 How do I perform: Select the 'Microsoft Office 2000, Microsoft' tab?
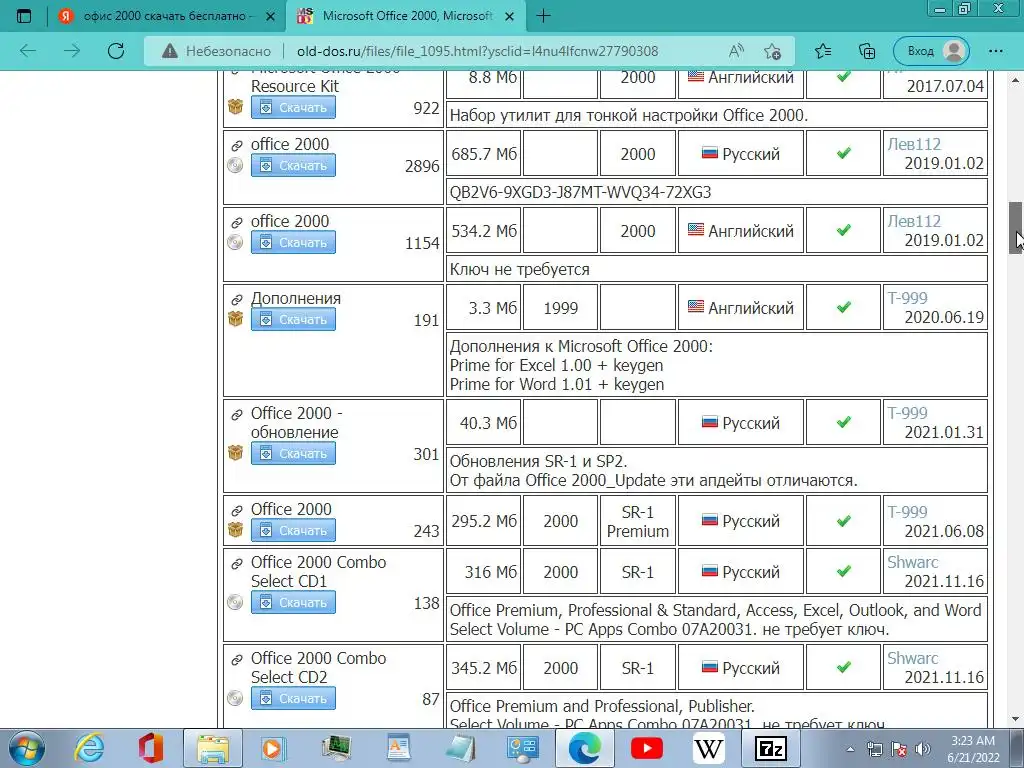(x=406, y=16)
